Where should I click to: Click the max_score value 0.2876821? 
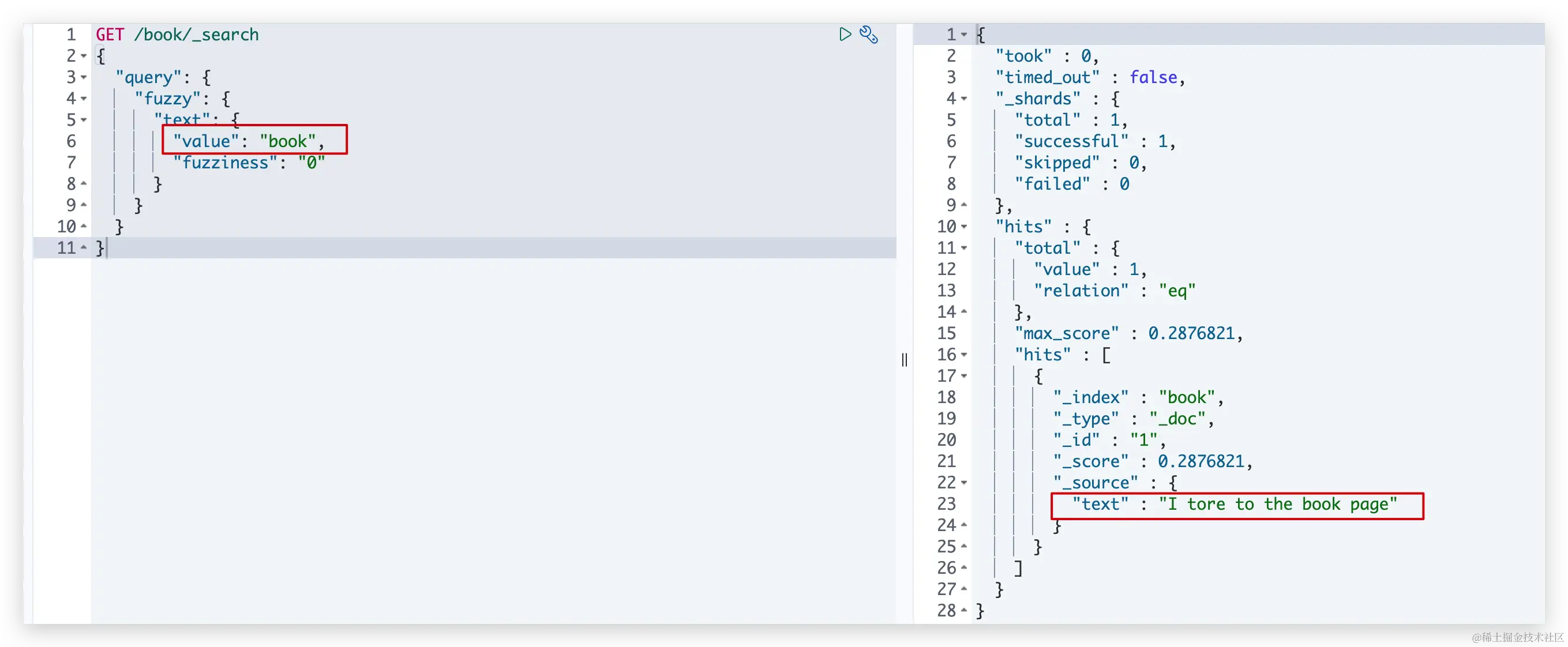click(x=1191, y=333)
